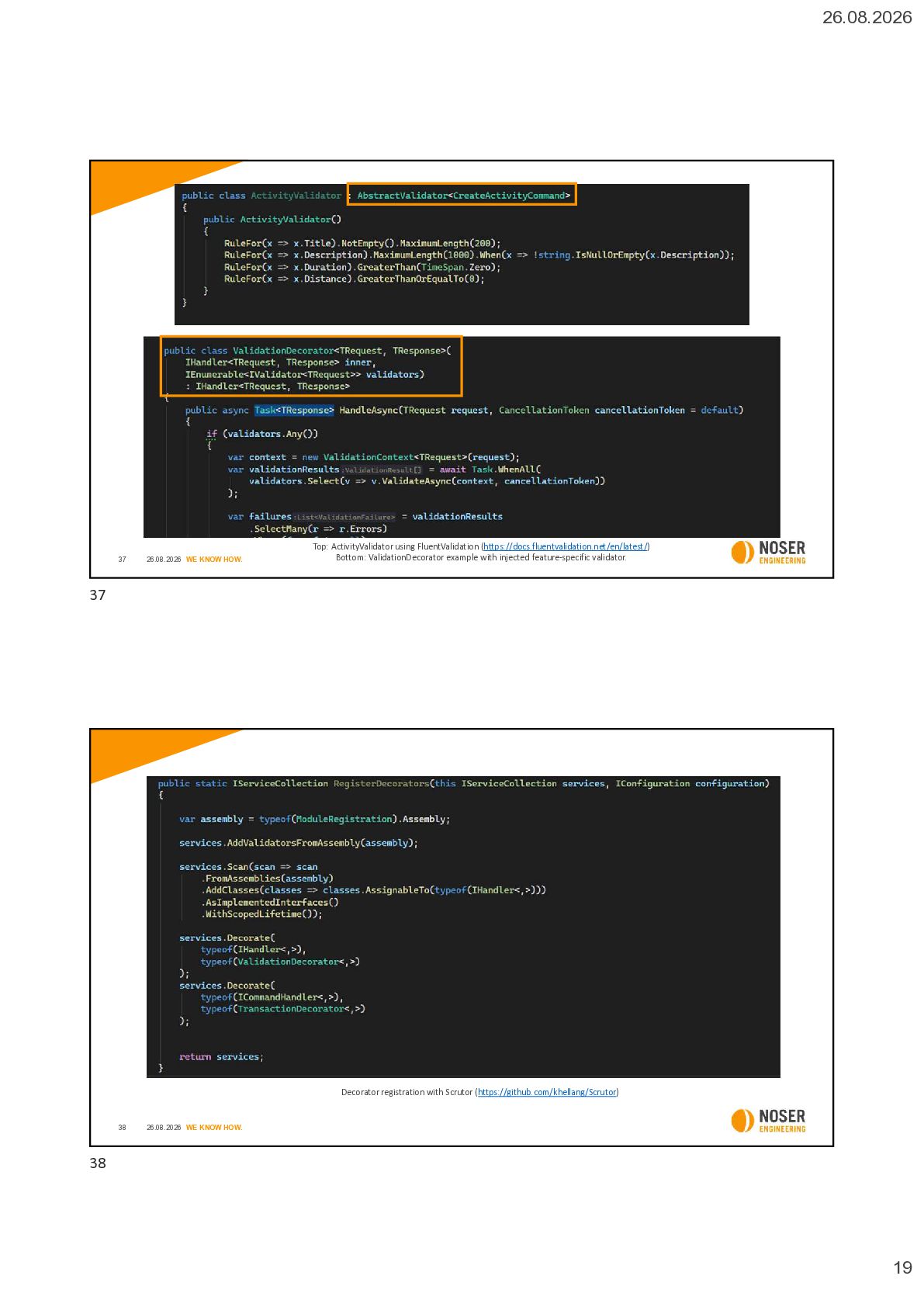Screen dimensions: 924x1307
Task: Click the slide label 38 below second slide
Action: 98,1163
